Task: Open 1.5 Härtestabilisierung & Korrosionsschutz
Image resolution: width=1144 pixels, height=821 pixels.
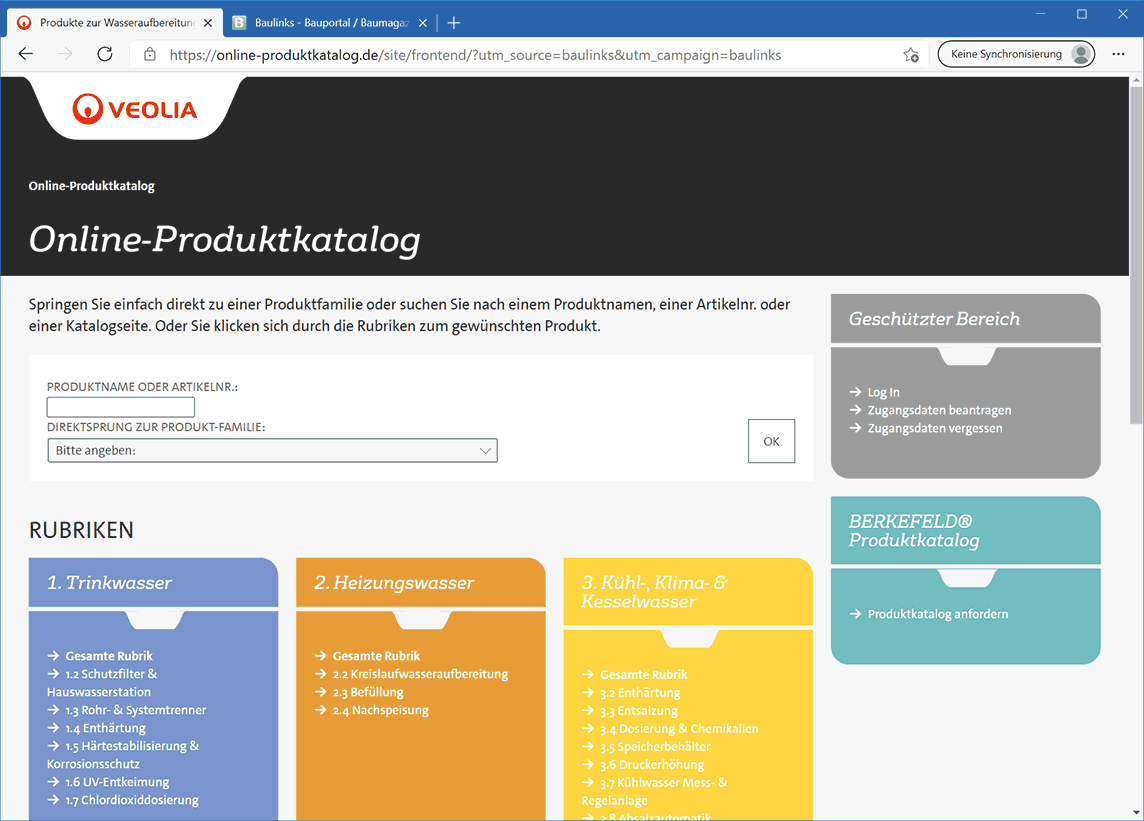Action: 123,755
